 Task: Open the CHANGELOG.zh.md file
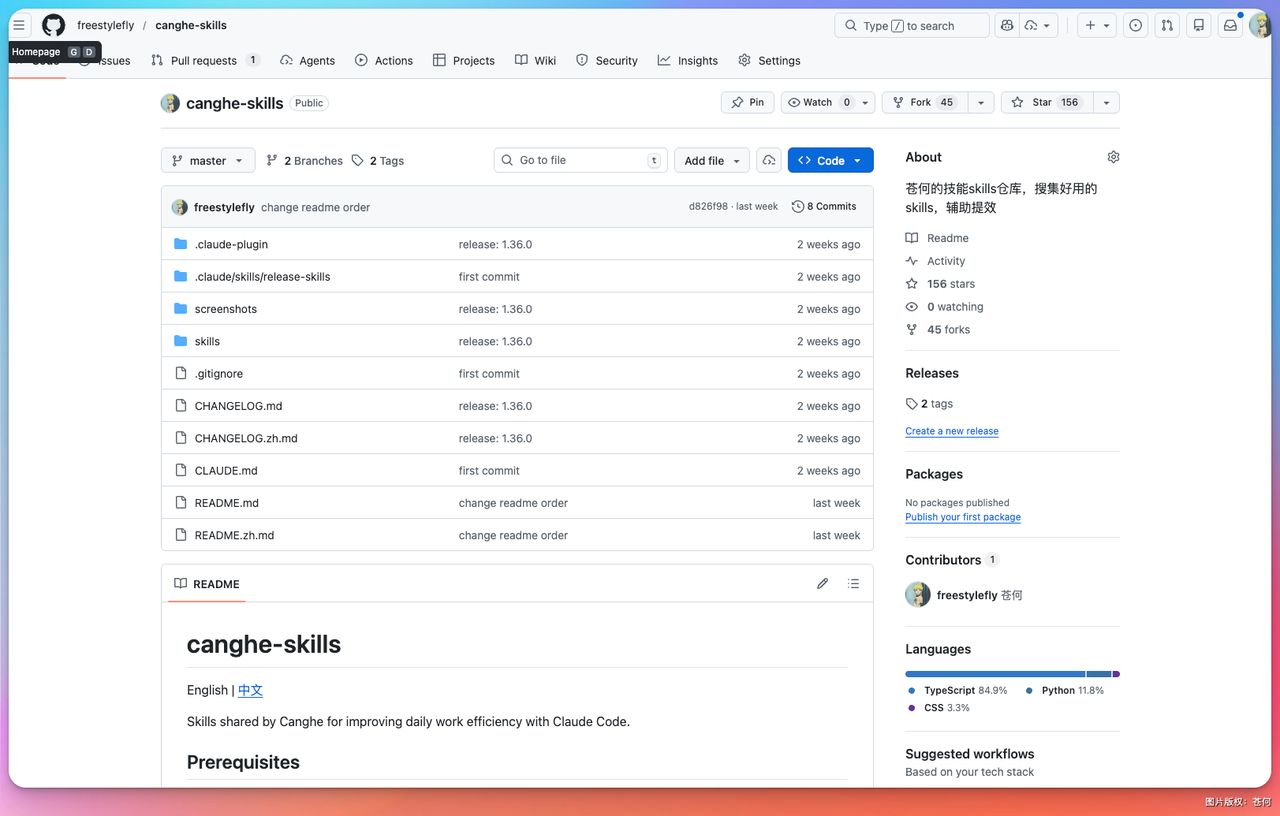pyautogui.click(x=246, y=438)
